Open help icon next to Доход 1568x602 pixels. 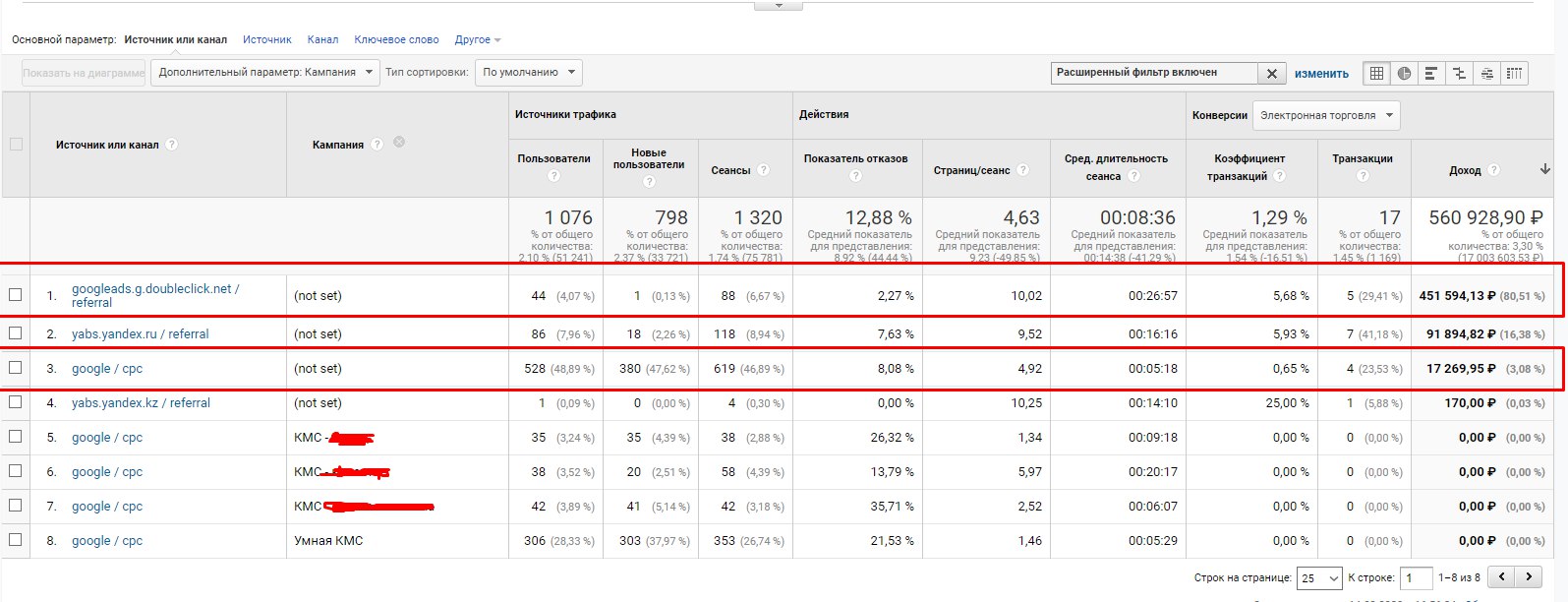point(1494,170)
